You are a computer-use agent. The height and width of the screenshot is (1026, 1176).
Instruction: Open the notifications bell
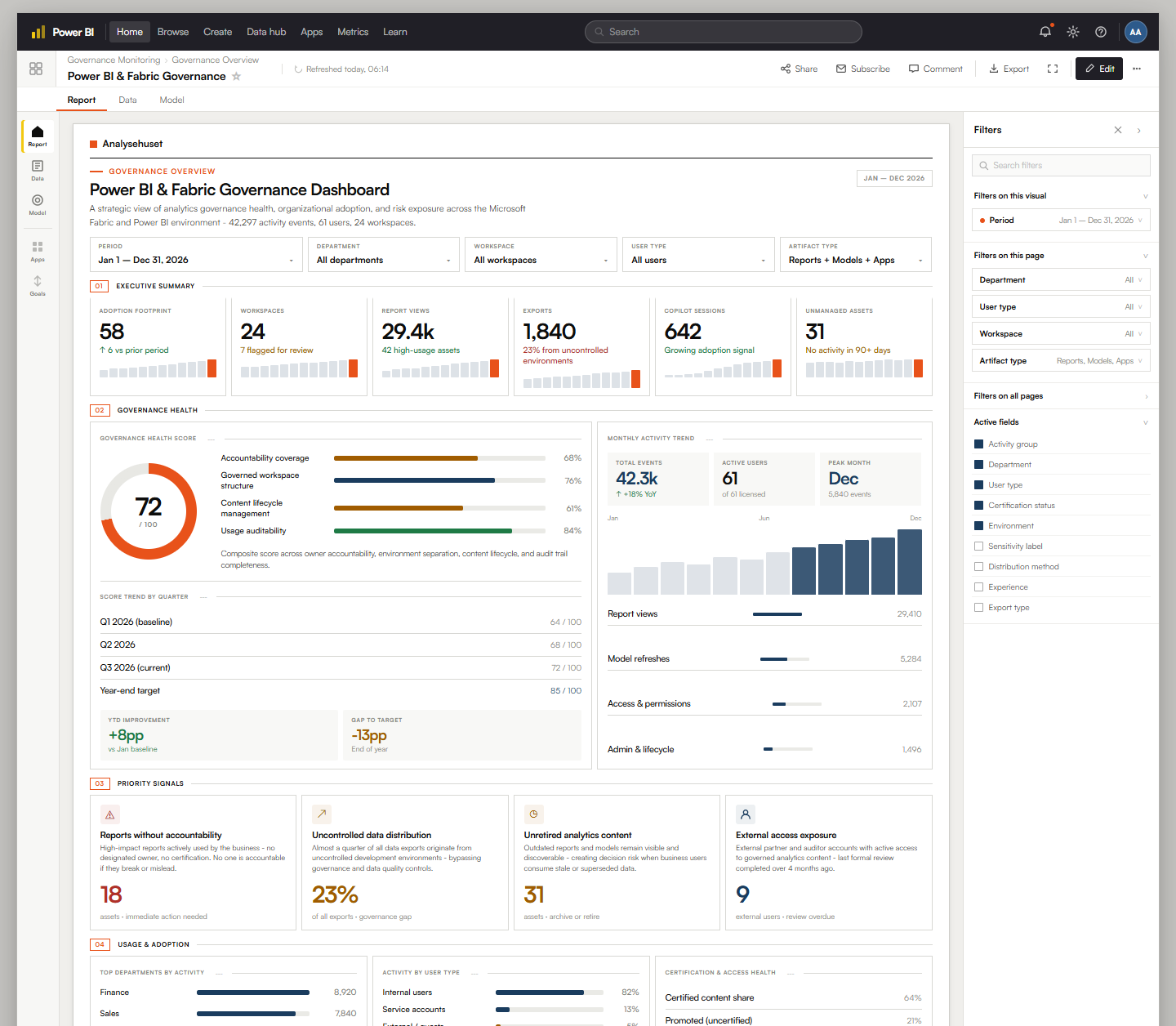point(1045,32)
